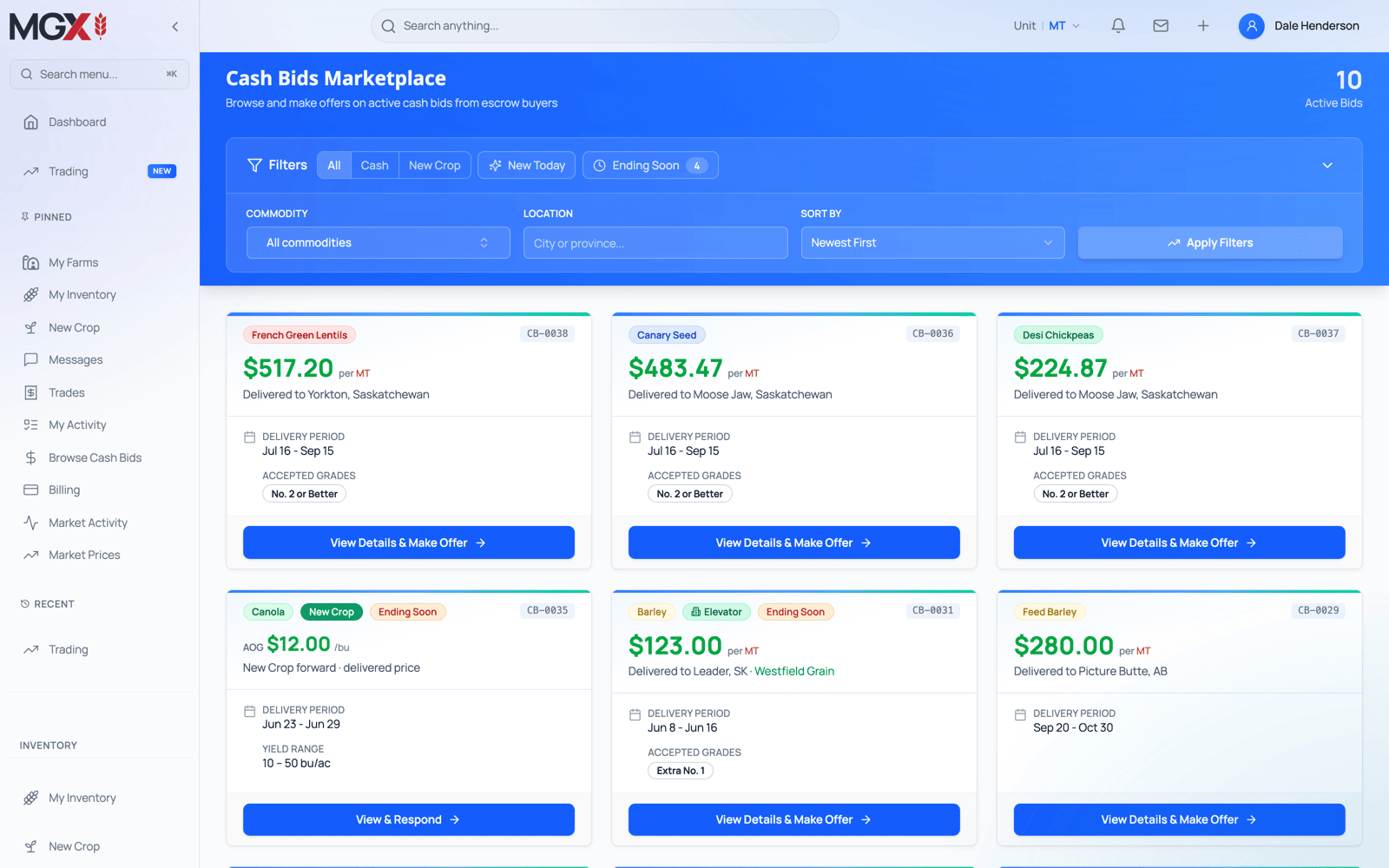
Task: View details for Desi Chickpeas bid
Action: (1180, 542)
